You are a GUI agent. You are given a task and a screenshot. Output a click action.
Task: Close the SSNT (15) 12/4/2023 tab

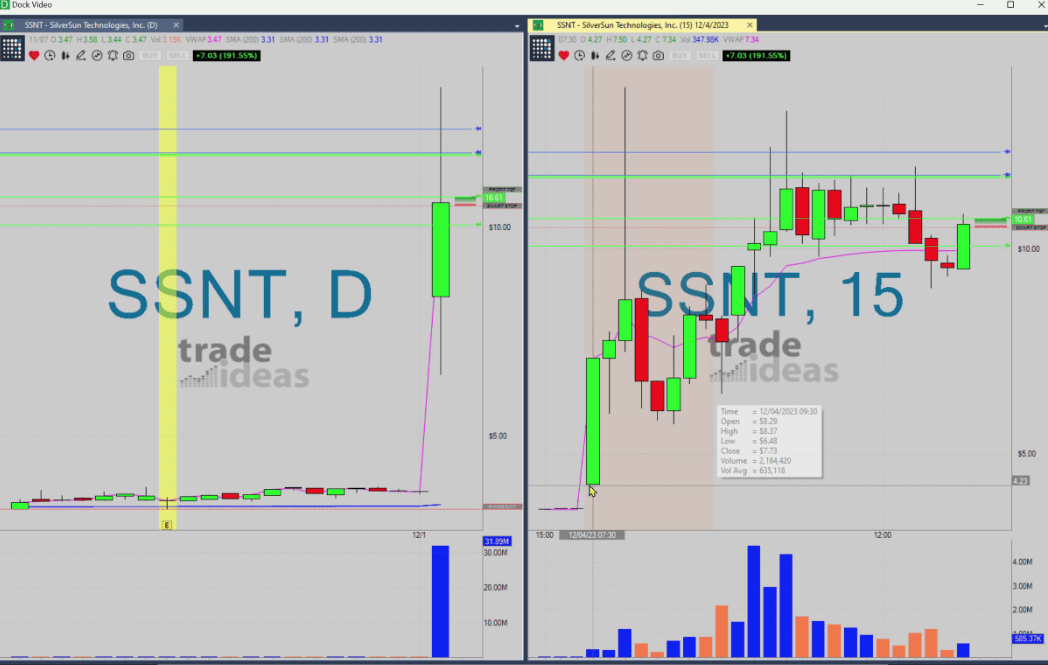749,25
